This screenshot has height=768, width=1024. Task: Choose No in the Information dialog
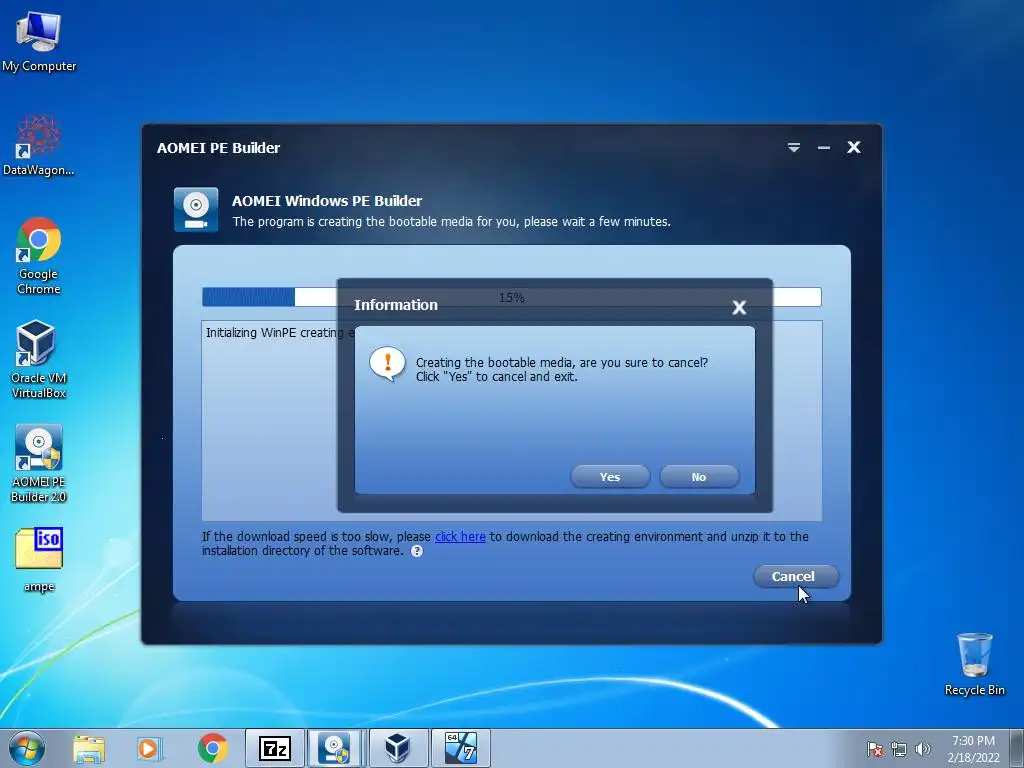tap(699, 477)
